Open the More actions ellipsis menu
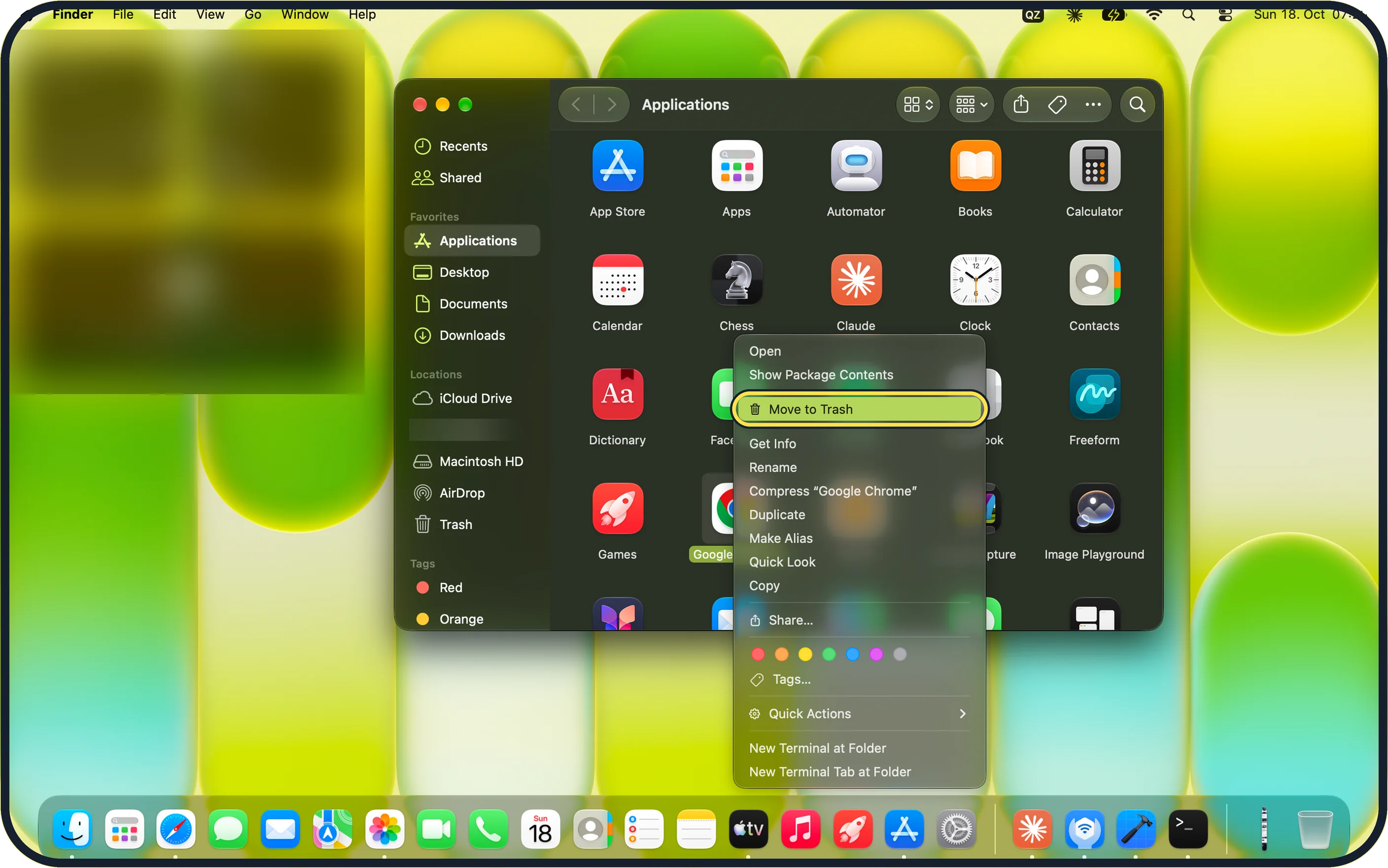Viewport: 1388px width, 868px height. pos(1092,104)
